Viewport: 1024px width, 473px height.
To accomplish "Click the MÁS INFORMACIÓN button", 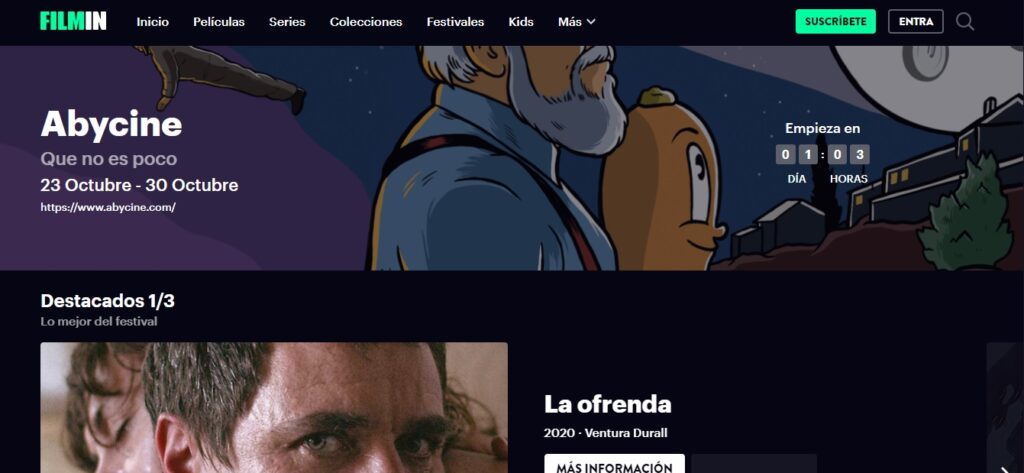I will (615, 464).
